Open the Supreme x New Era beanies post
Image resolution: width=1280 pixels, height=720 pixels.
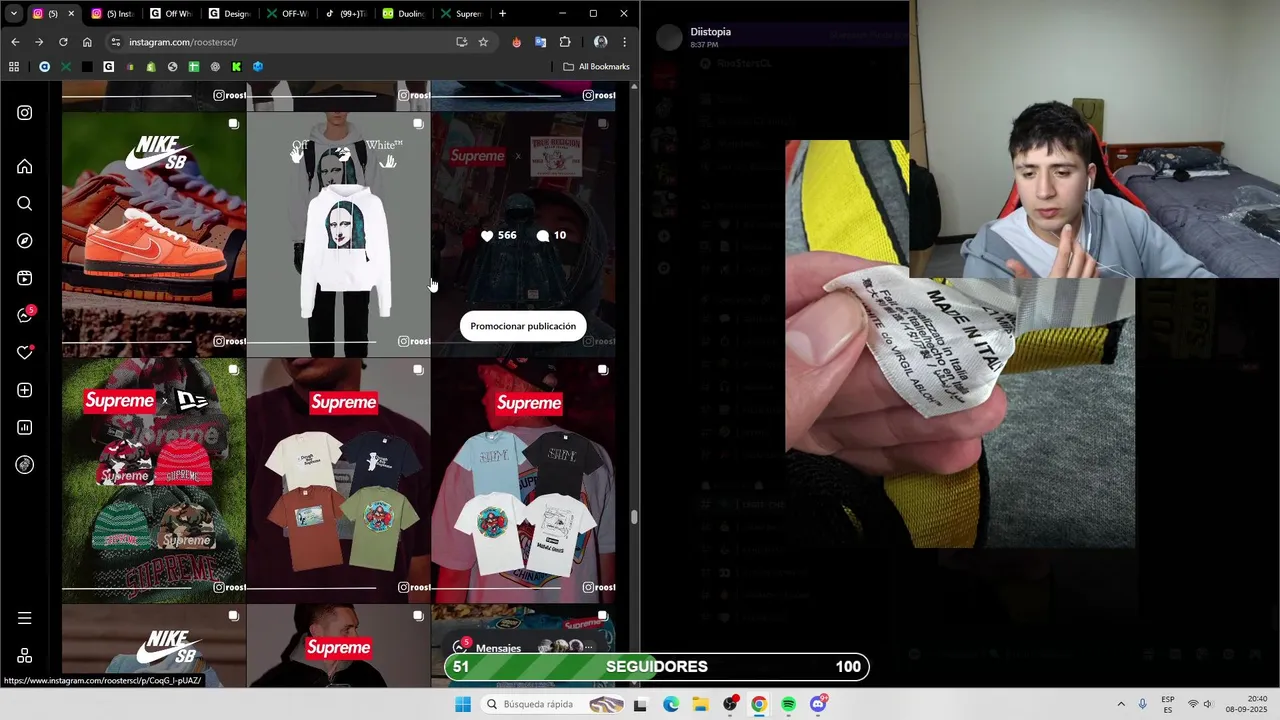pos(154,480)
